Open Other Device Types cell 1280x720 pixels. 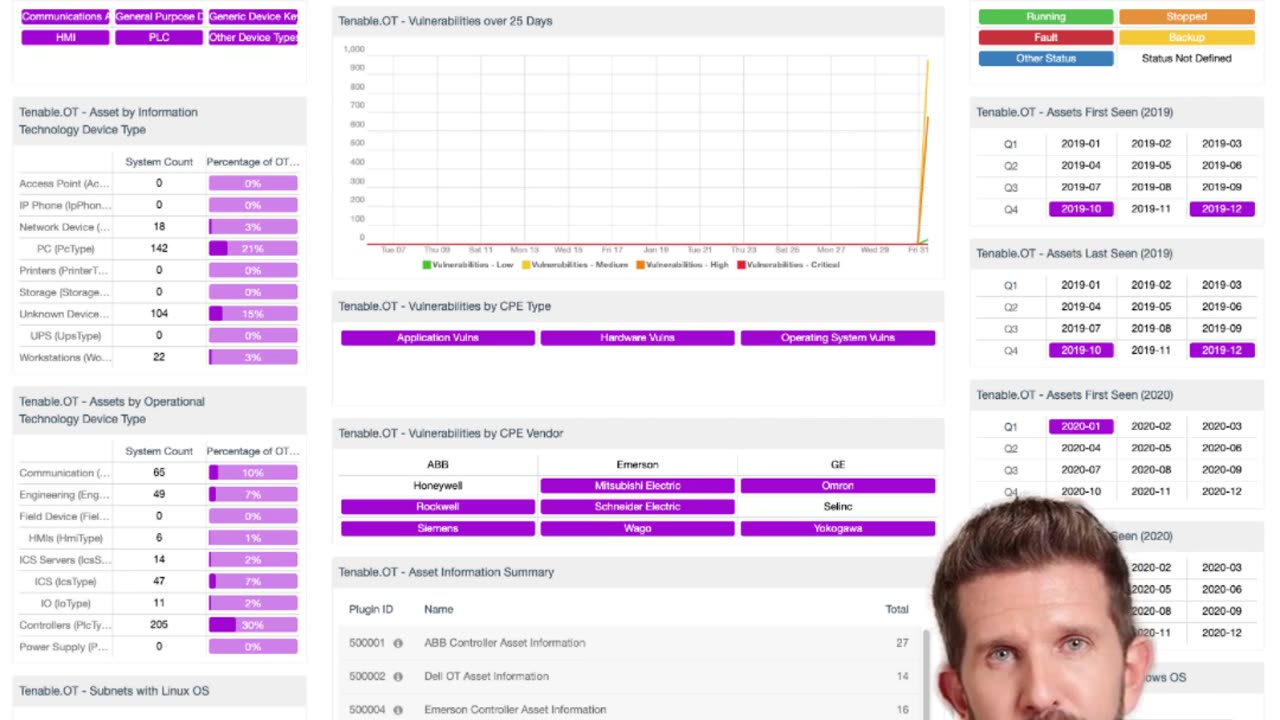point(253,37)
